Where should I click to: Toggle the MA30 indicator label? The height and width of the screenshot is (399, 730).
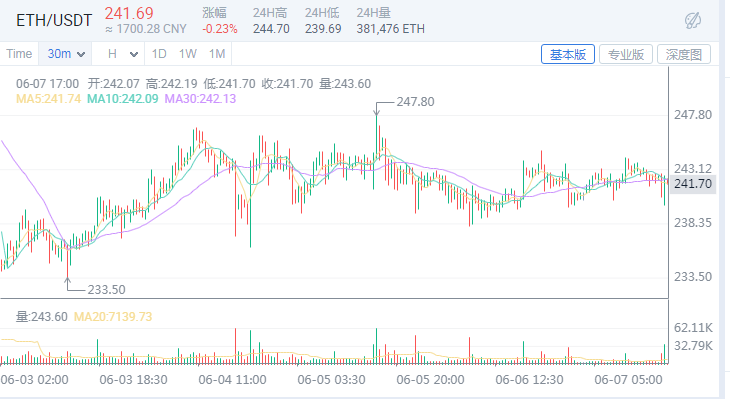pyautogui.click(x=200, y=99)
